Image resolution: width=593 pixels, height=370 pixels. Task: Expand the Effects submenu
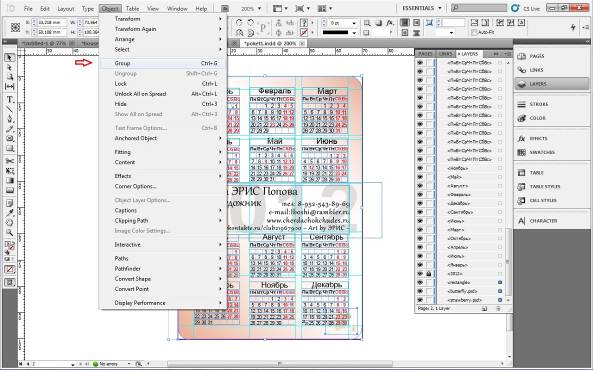click(163, 176)
